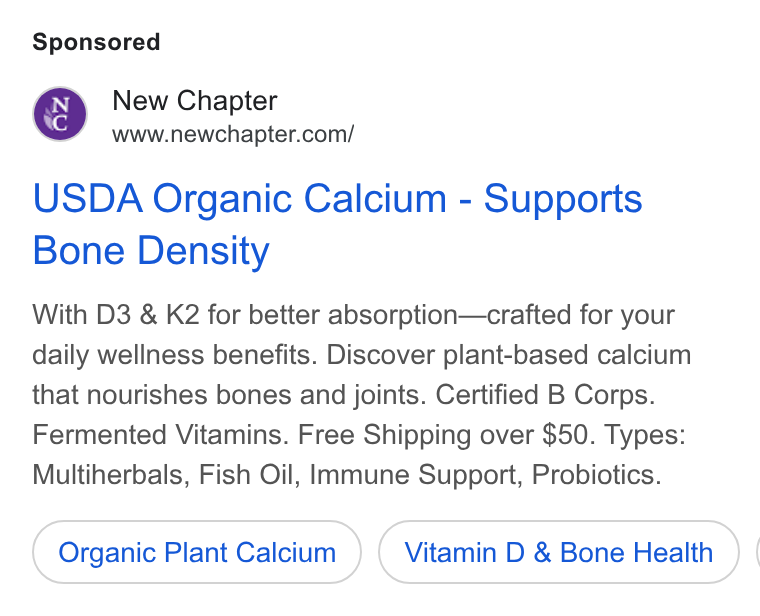Click 'that nourishes bones and joints' text
The height and width of the screenshot is (616, 760).
coord(229,395)
